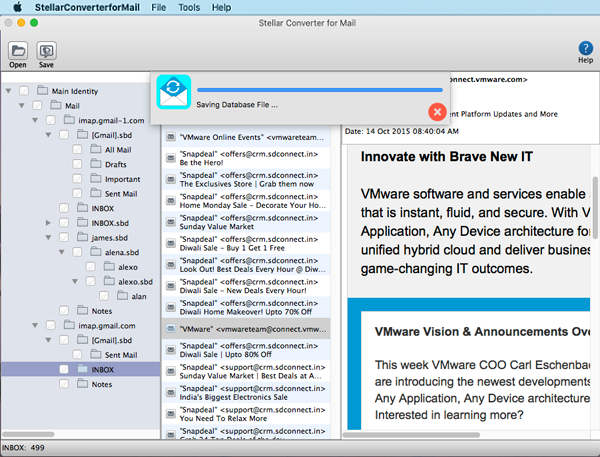600x457 pixels.
Task: Select Sent Mail under imap.gmail-1.com
Action: (121, 194)
